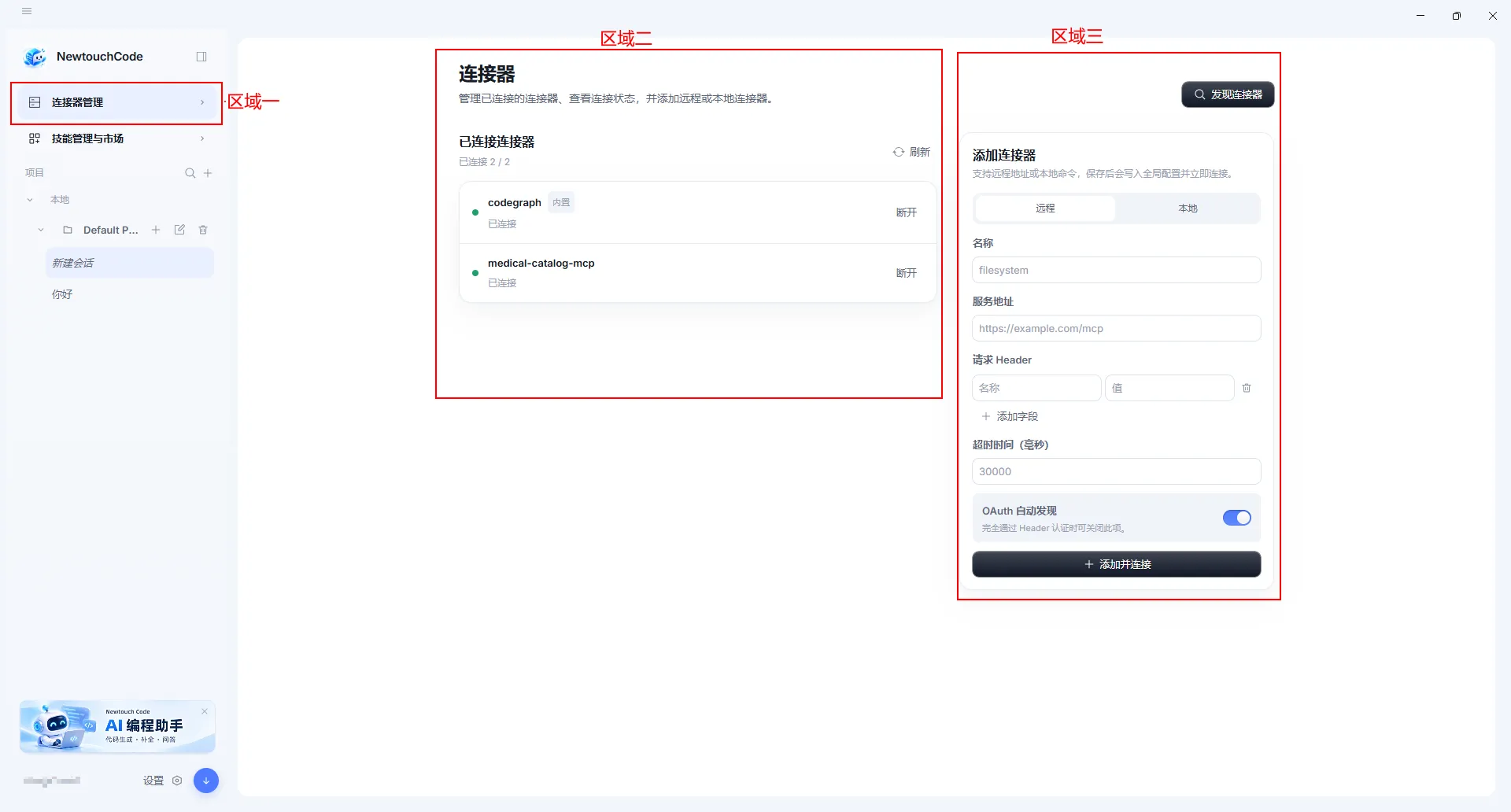
Task: Expand the 连接器管理 chevron
Action: [202, 102]
